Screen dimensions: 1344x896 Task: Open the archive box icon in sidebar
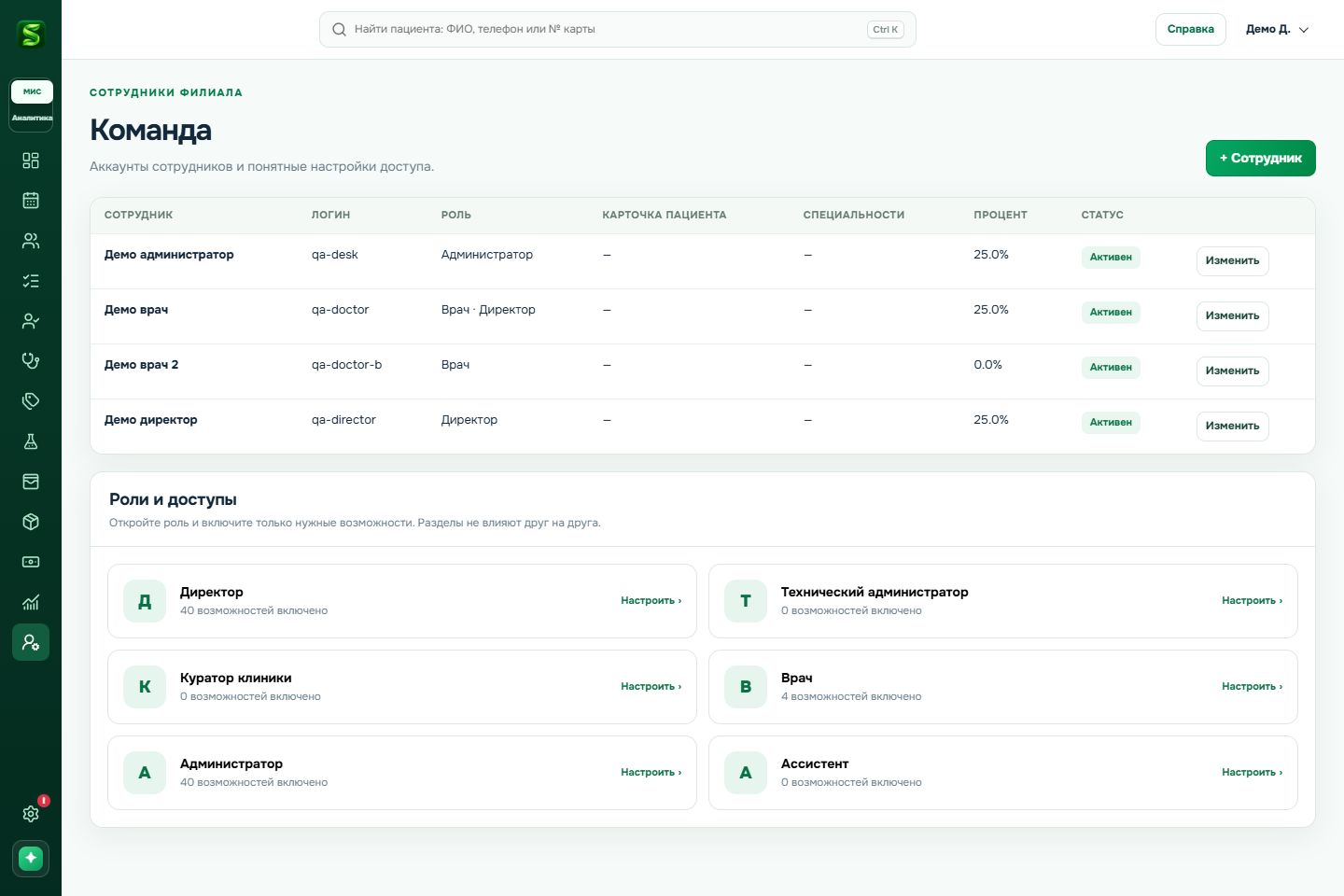click(x=31, y=482)
